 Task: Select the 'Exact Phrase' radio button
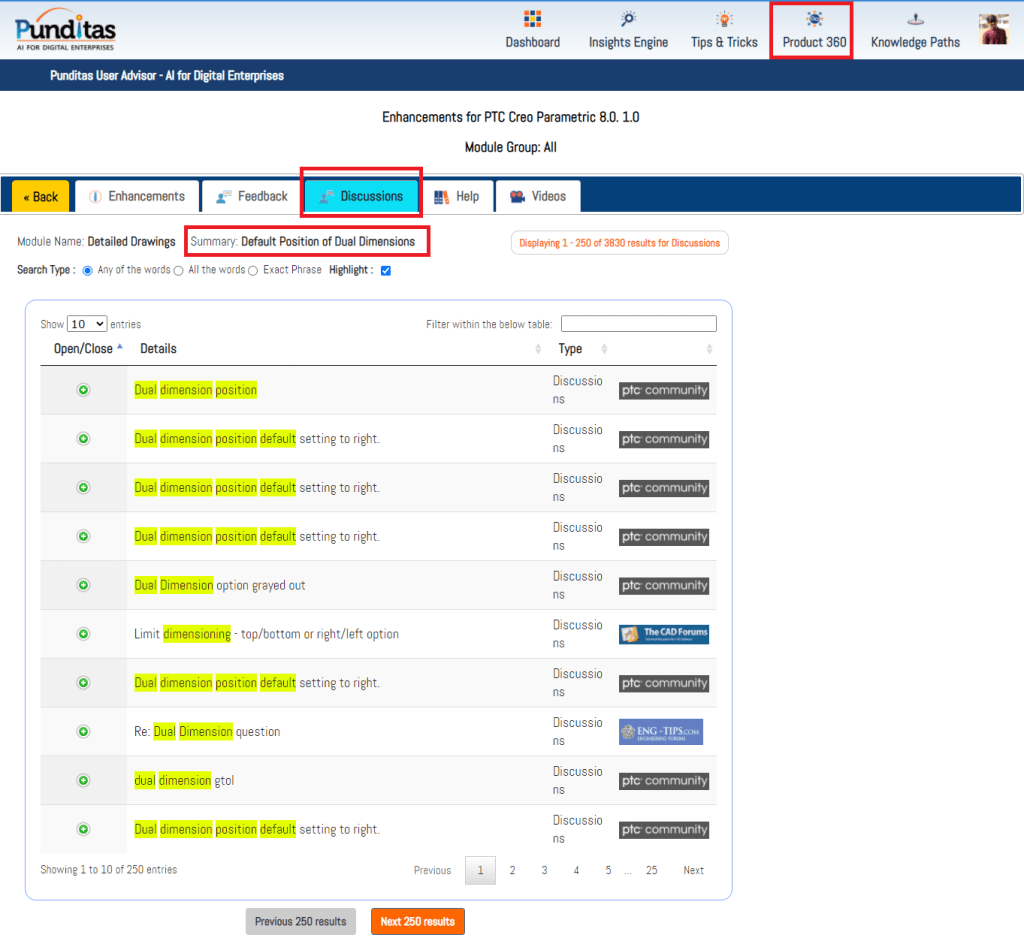point(253,271)
